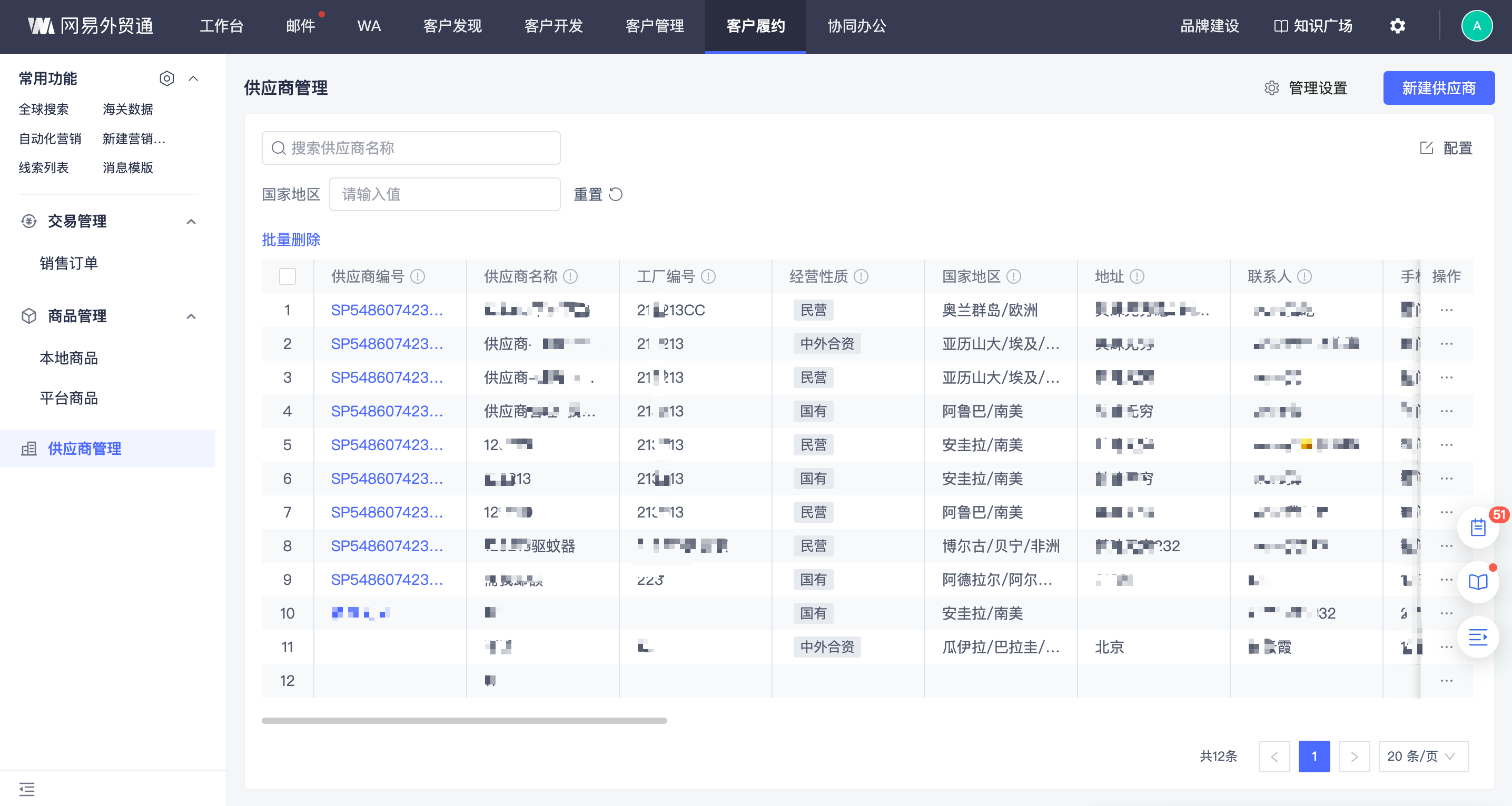Click 博尔古/贝宁/非洲 cell in row 8
Viewport: 1512px width, 806px height.
(x=1001, y=545)
